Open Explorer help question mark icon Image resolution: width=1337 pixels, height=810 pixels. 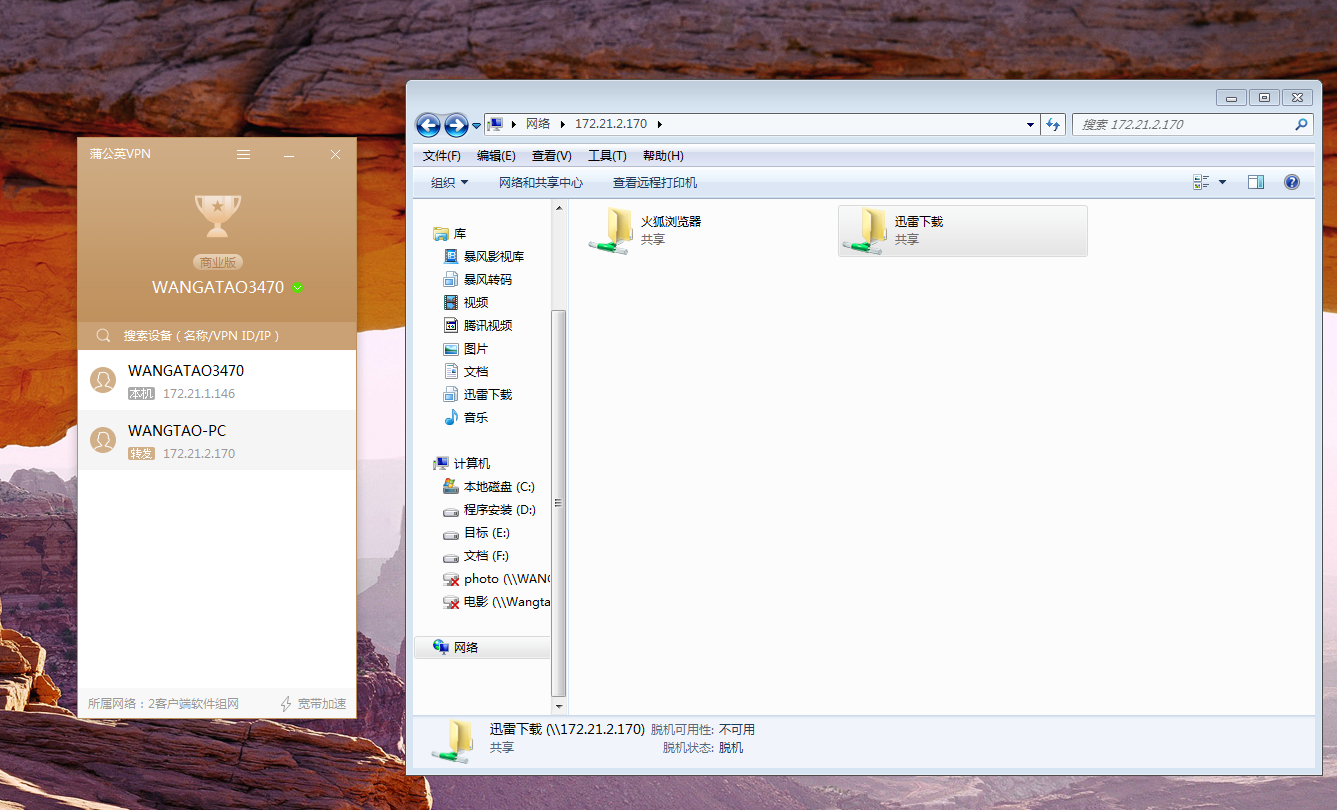pos(1292,182)
